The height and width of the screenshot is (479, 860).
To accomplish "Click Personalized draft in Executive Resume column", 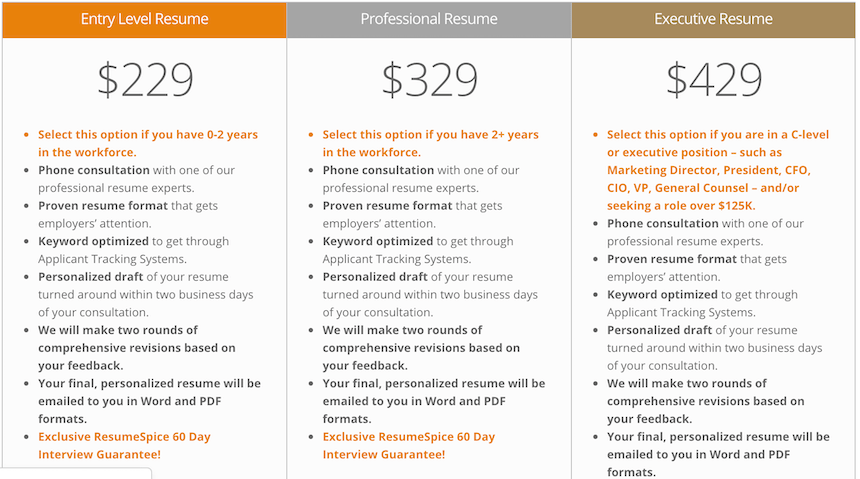I will point(659,330).
